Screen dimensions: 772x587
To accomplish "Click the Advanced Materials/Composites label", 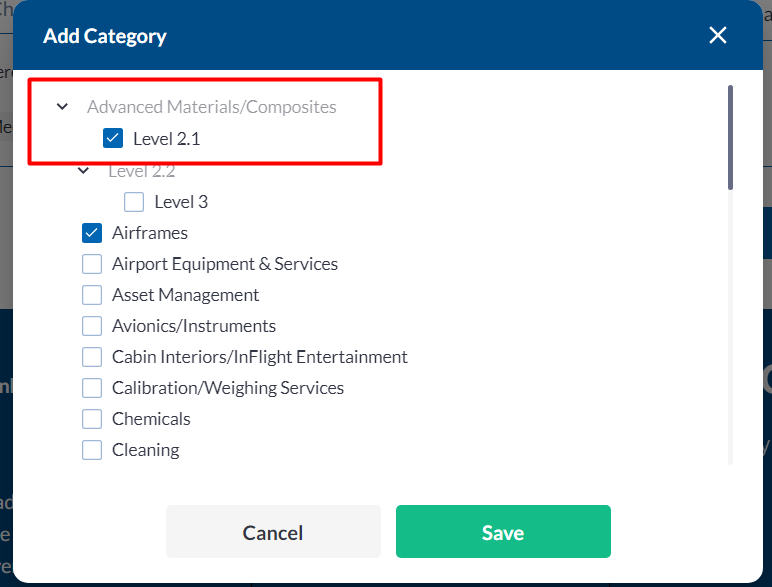I will 211,106.
